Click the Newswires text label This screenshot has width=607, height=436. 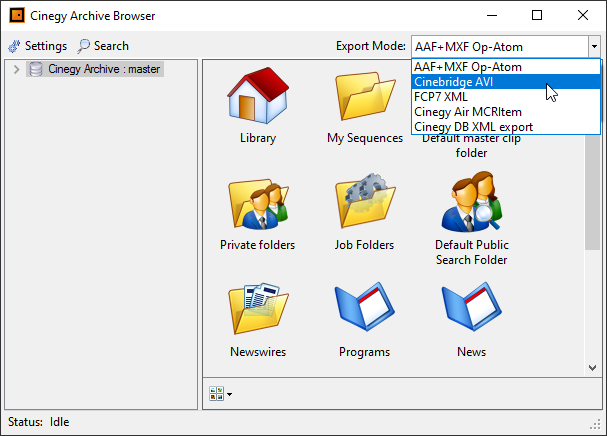tap(258, 352)
